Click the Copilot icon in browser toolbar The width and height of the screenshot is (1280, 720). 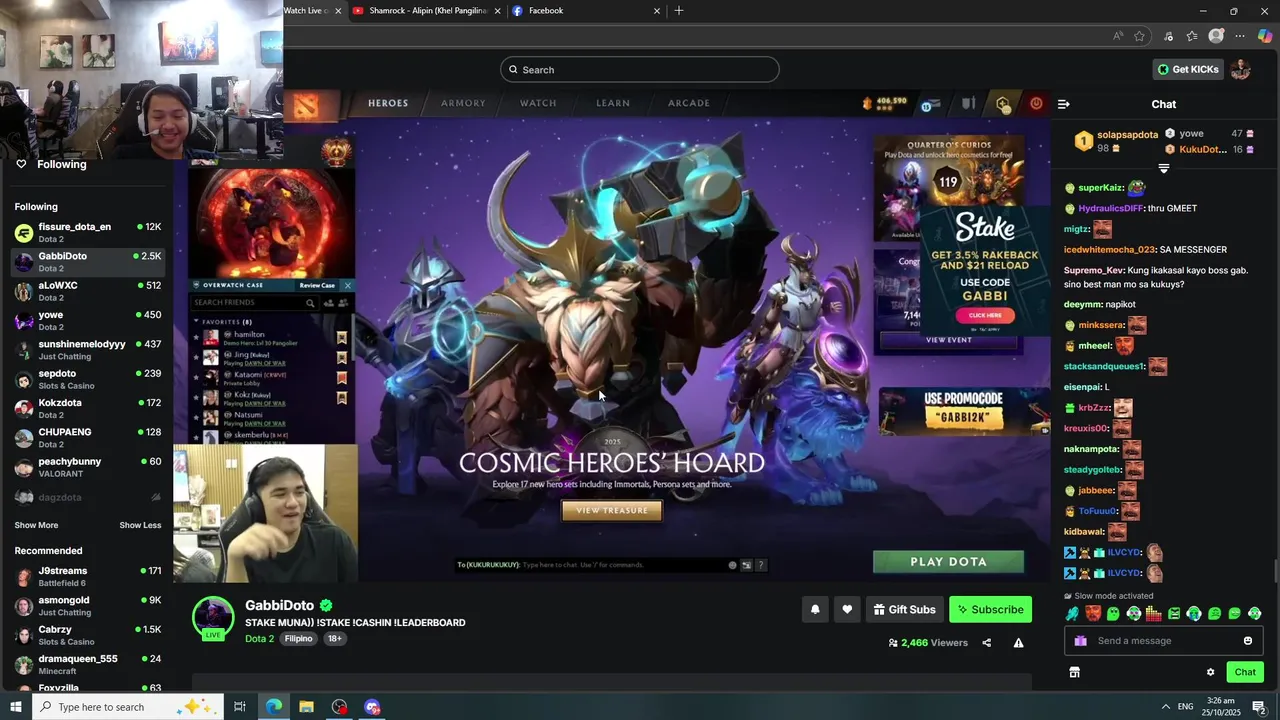(x=1265, y=36)
